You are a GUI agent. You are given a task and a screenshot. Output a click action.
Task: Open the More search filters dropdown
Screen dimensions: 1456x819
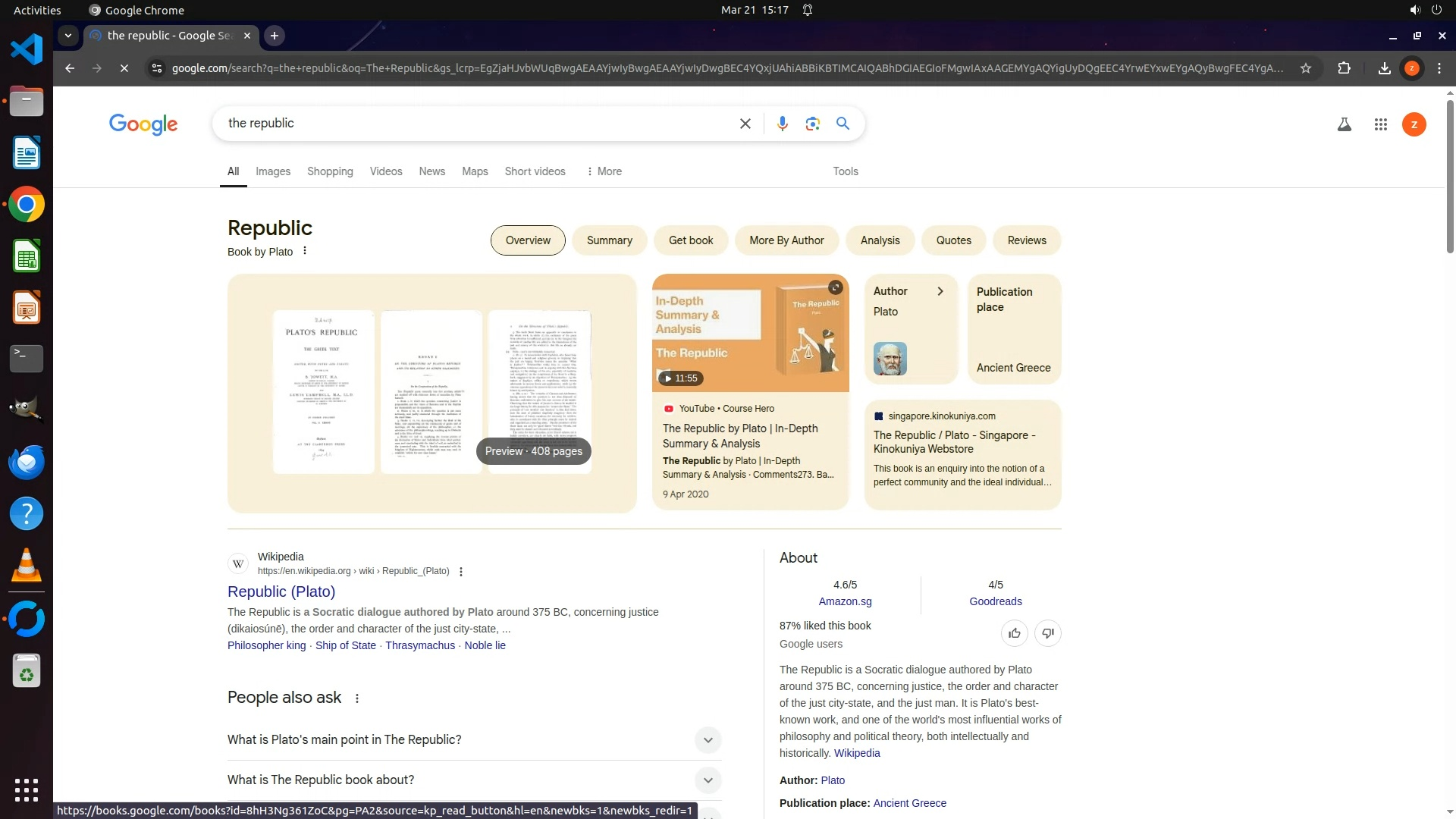click(x=604, y=171)
